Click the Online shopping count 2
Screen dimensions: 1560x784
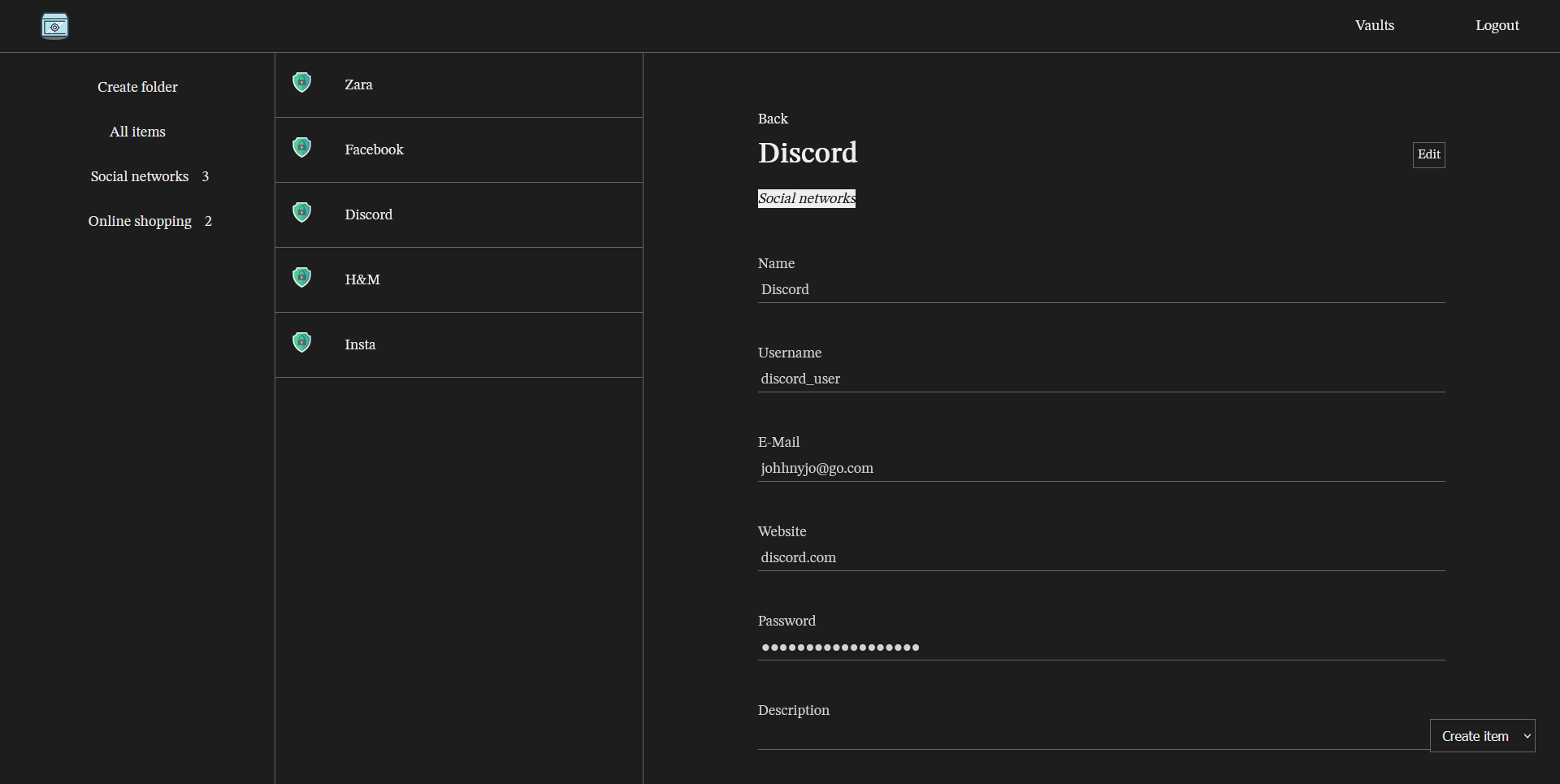point(208,221)
